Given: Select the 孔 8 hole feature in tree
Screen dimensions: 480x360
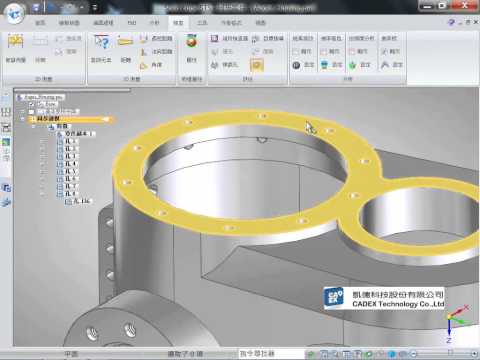Looking at the screenshot, I should (68, 194).
